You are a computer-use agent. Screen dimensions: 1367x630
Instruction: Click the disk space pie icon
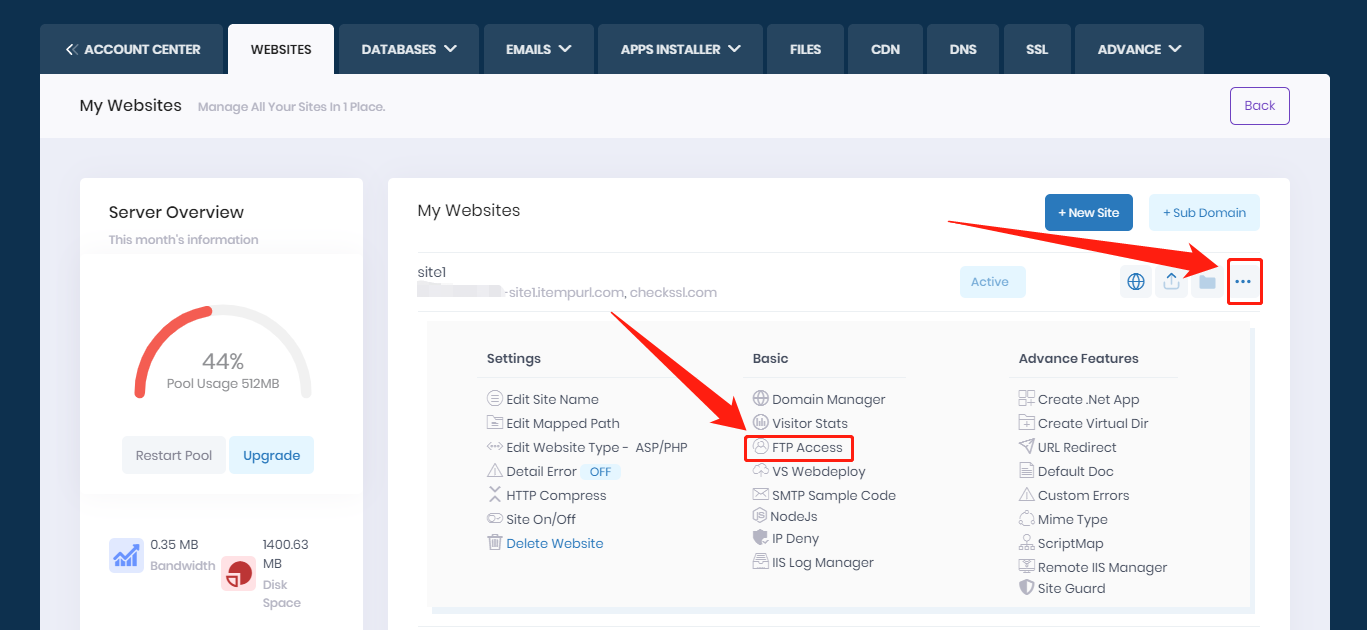click(x=239, y=573)
